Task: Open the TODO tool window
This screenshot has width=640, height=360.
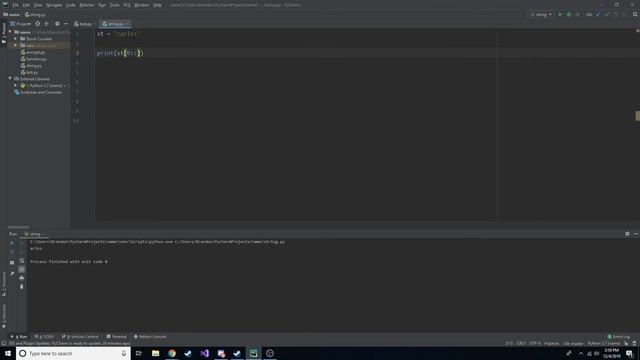Action: coord(44,337)
